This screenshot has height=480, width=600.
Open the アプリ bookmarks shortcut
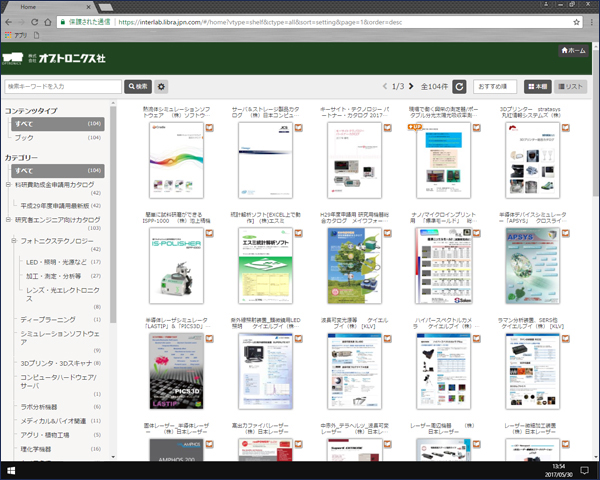(16, 35)
